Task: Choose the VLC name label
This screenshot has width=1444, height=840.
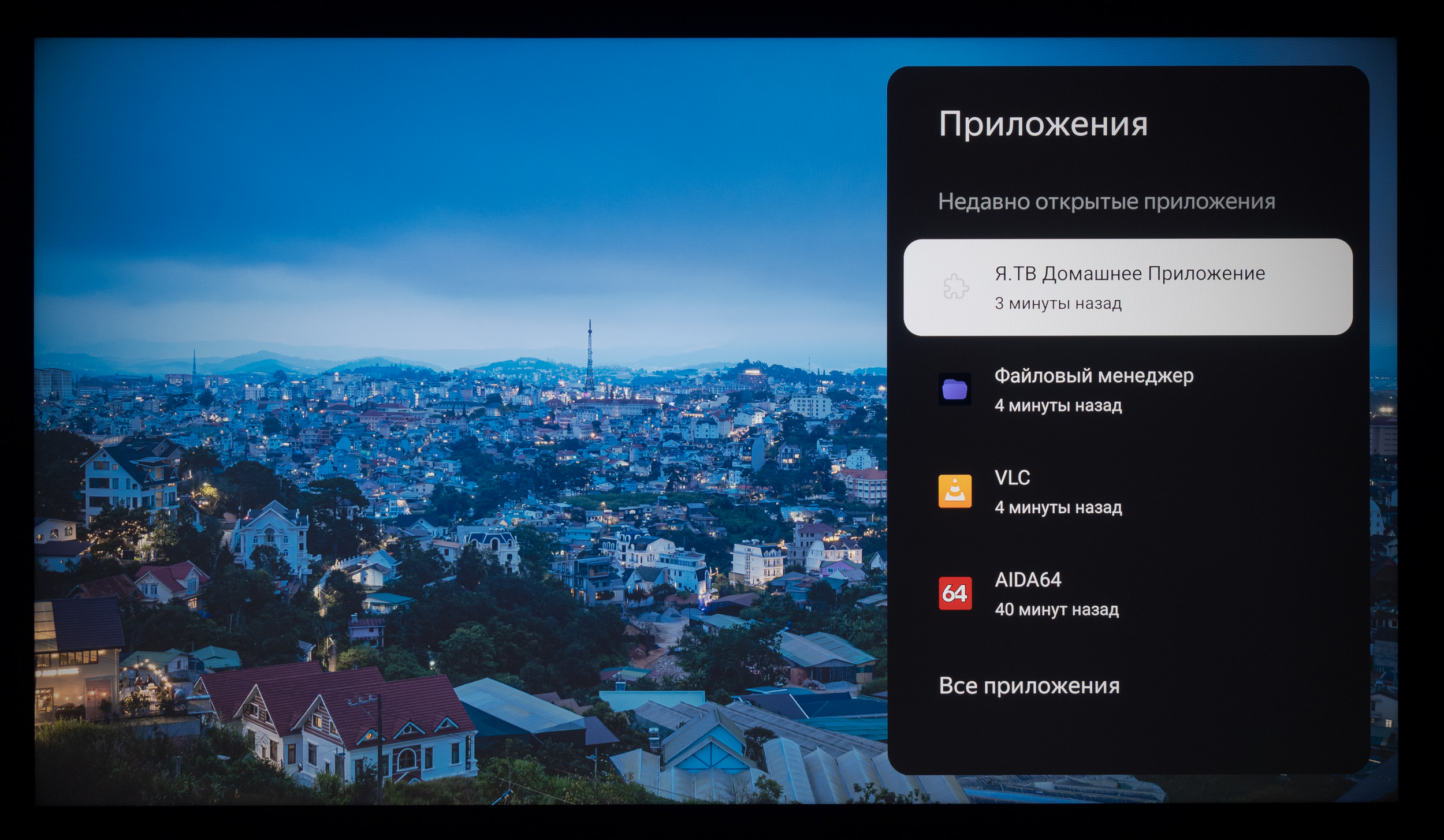Action: (x=1012, y=477)
